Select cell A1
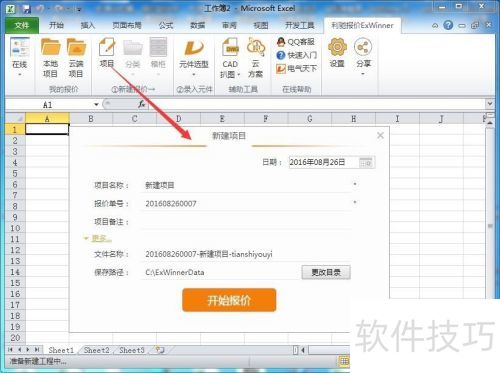The image size is (500, 373). coord(47,129)
